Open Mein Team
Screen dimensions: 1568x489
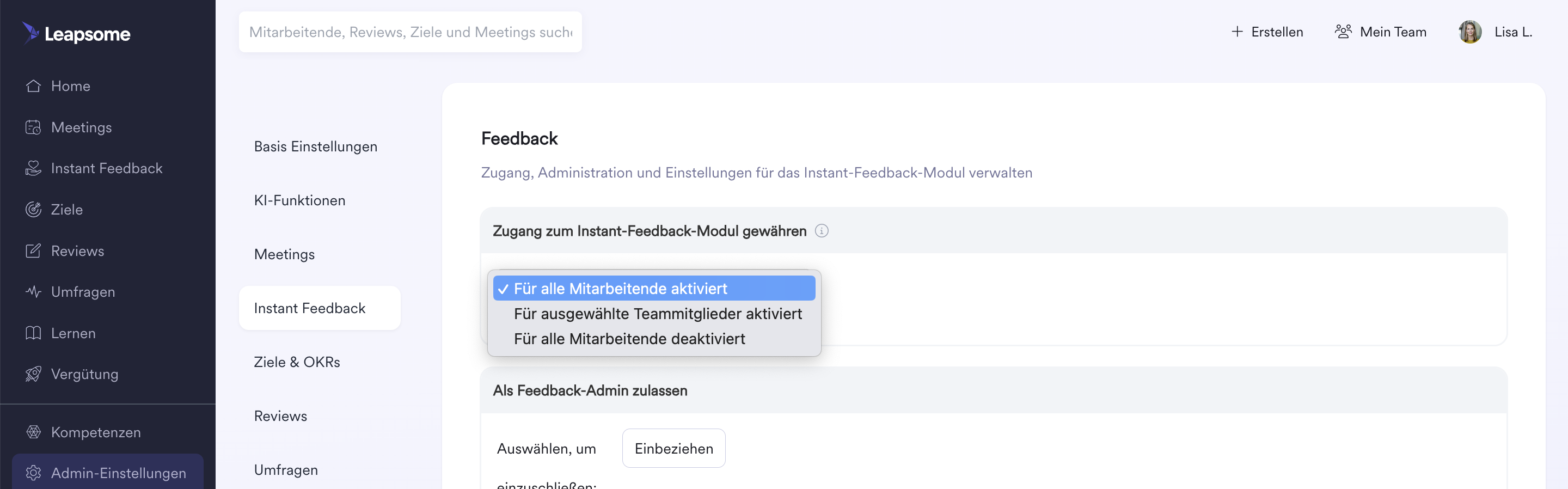1381,32
